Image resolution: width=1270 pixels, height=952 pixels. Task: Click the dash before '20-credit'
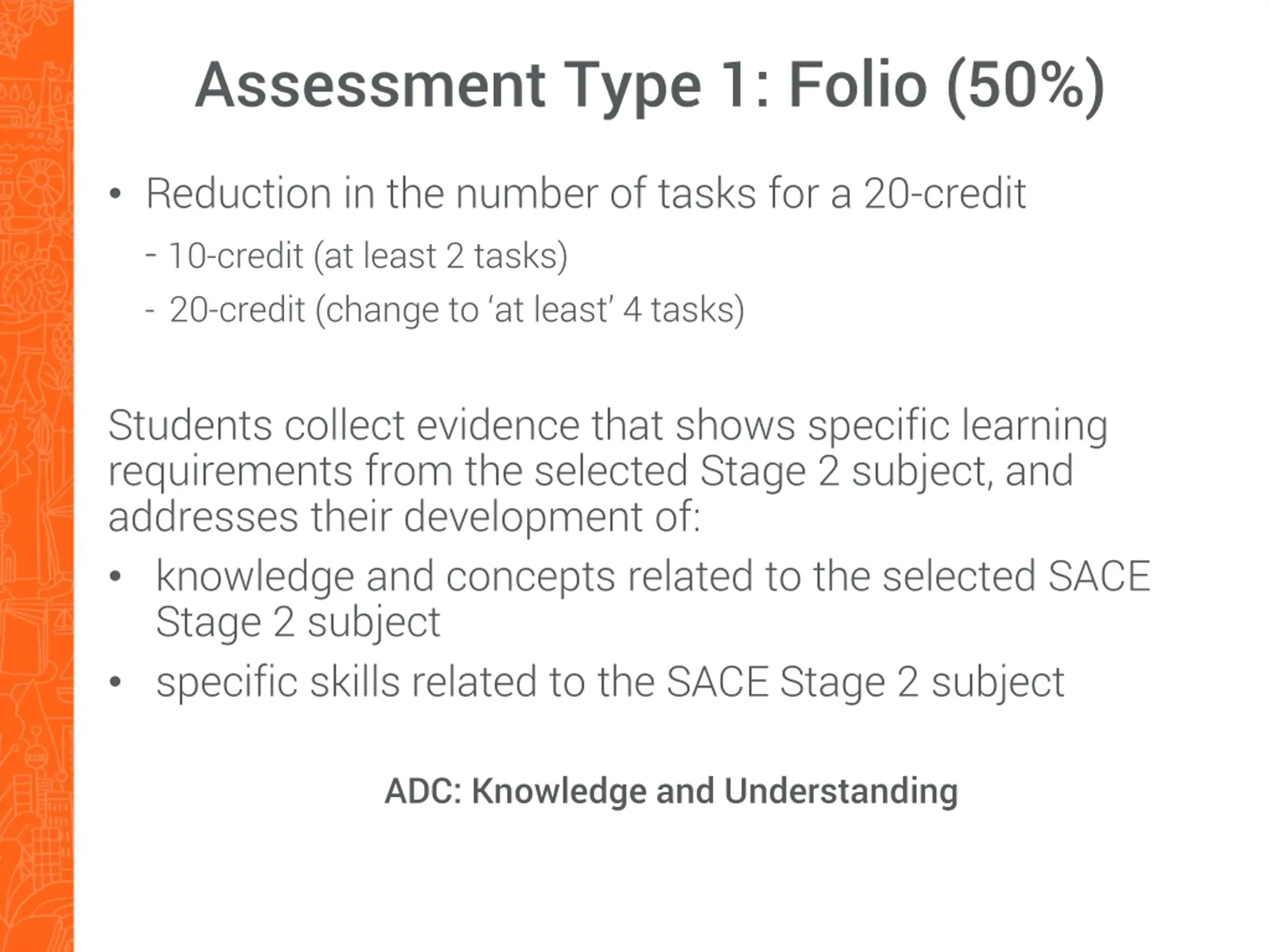click(x=150, y=310)
